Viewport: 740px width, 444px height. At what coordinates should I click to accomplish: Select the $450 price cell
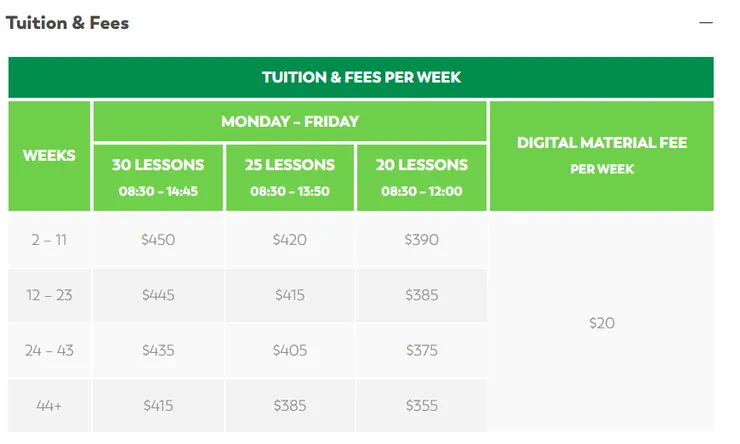(158, 240)
